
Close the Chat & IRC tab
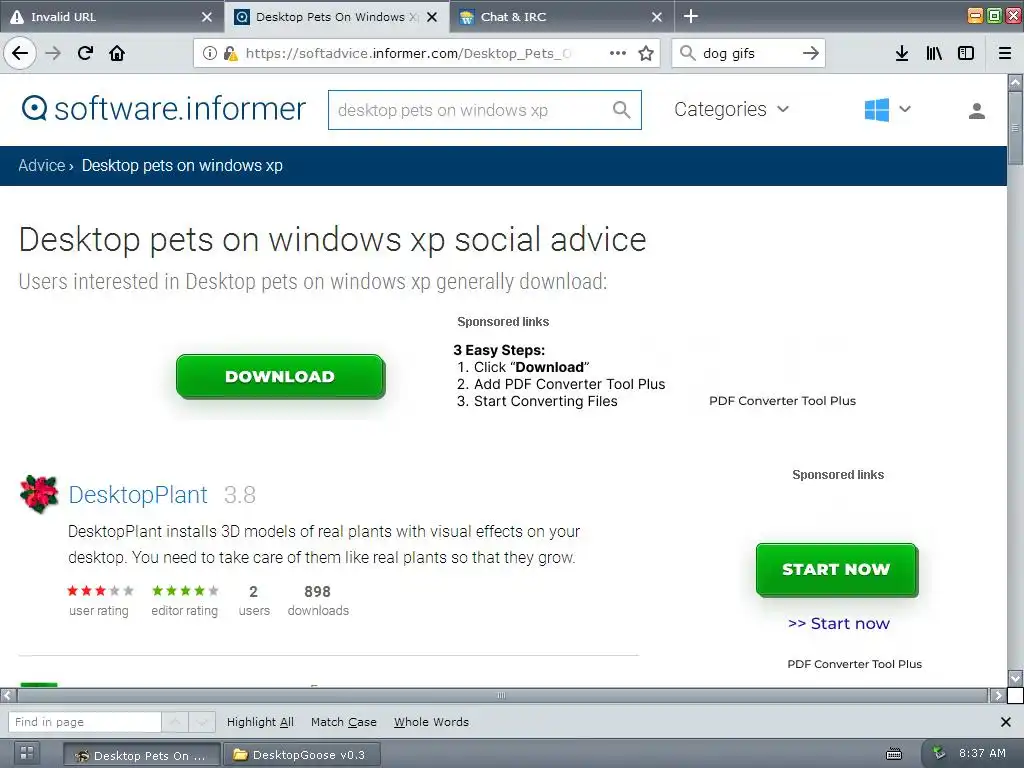(657, 17)
